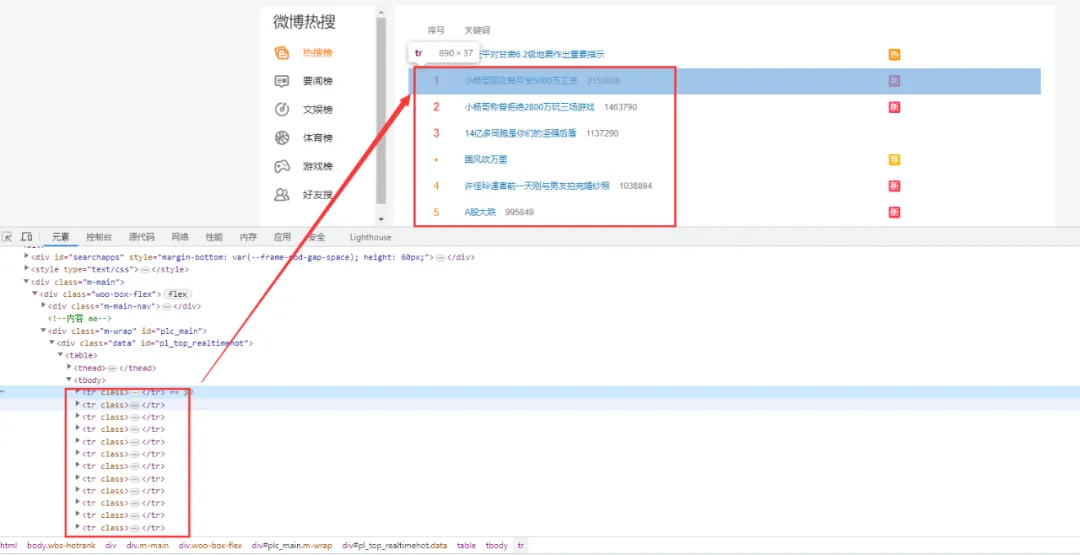Switch to the 内存 Memory tab
Screen dimensions: 1080x555
pos(248,237)
